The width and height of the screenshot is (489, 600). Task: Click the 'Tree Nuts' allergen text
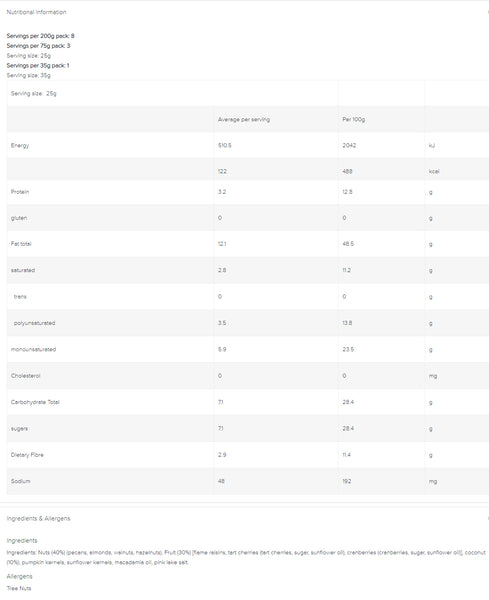click(x=19, y=588)
